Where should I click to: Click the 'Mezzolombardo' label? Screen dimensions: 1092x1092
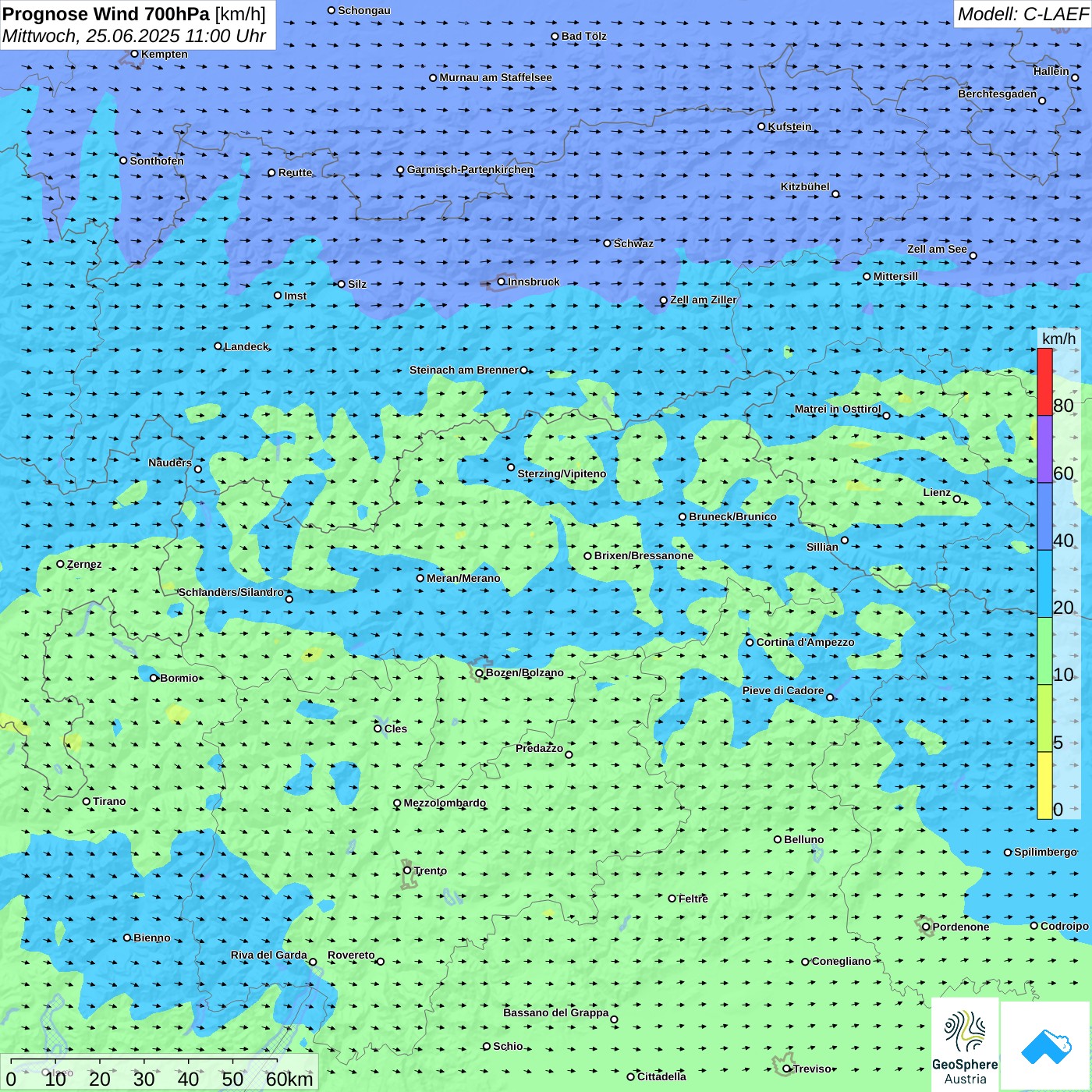click(445, 803)
